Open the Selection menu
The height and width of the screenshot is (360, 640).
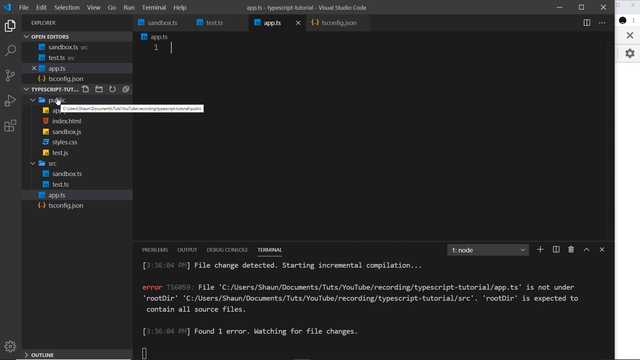(67, 7)
